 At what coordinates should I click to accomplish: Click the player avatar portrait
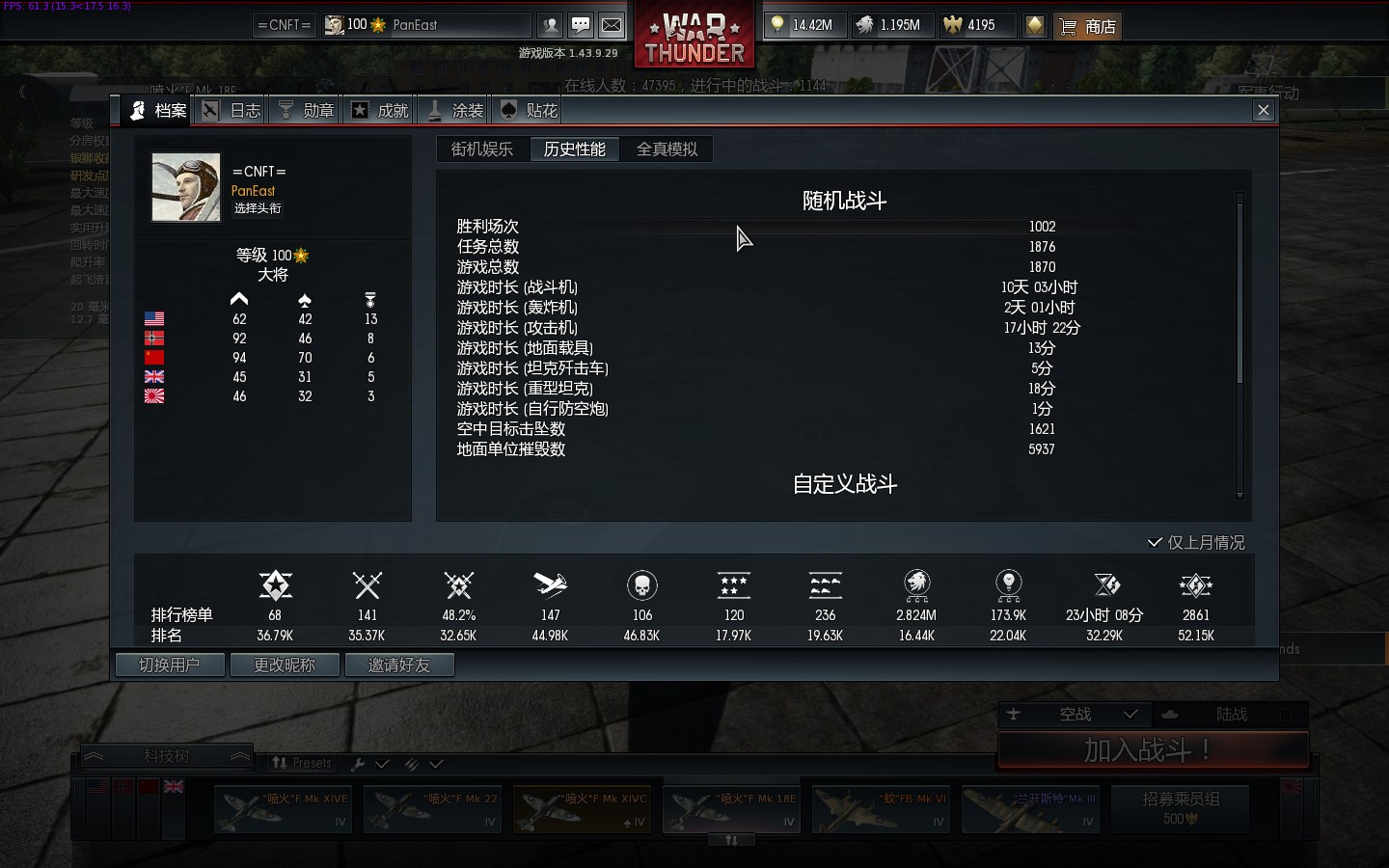[185, 187]
